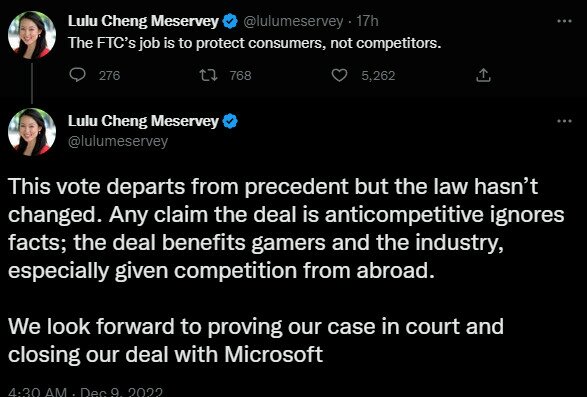Open more options on the first tweet
587x397 pixels.
click(565, 21)
